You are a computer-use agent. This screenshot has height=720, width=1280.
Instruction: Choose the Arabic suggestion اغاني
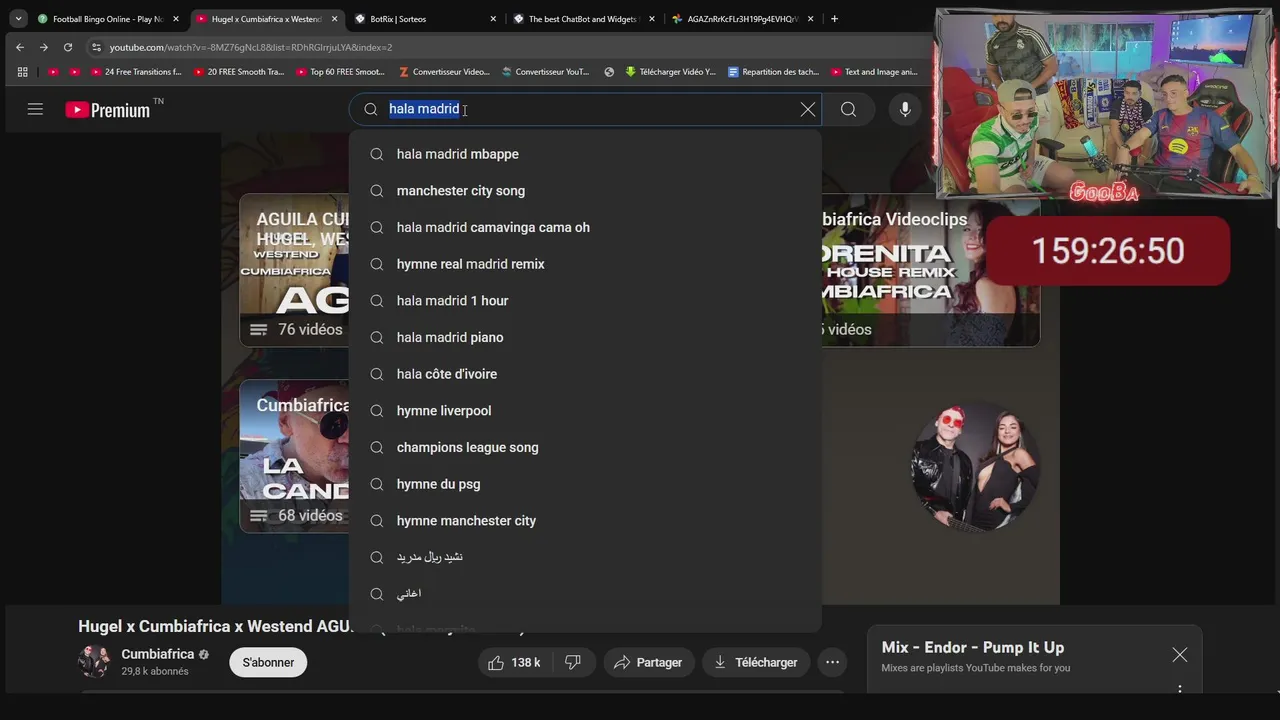[585, 594]
